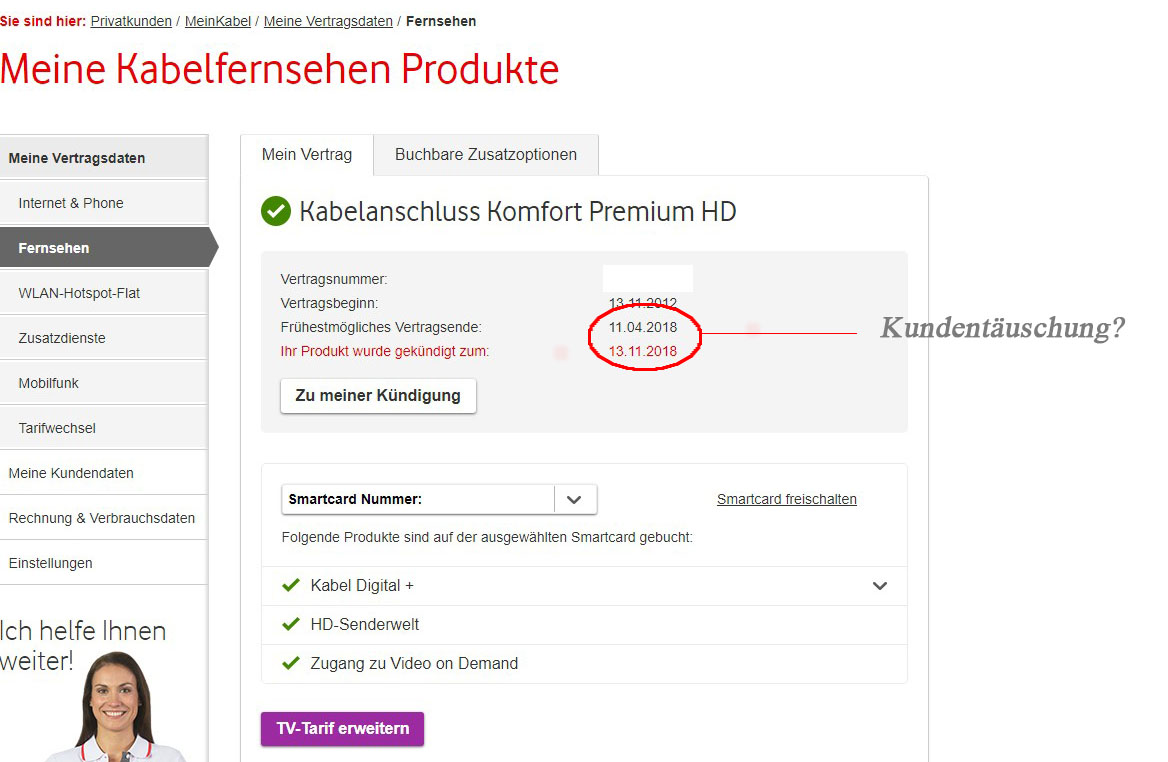
Task: Expand the Kabel Digital + chevron
Action: pos(880,586)
